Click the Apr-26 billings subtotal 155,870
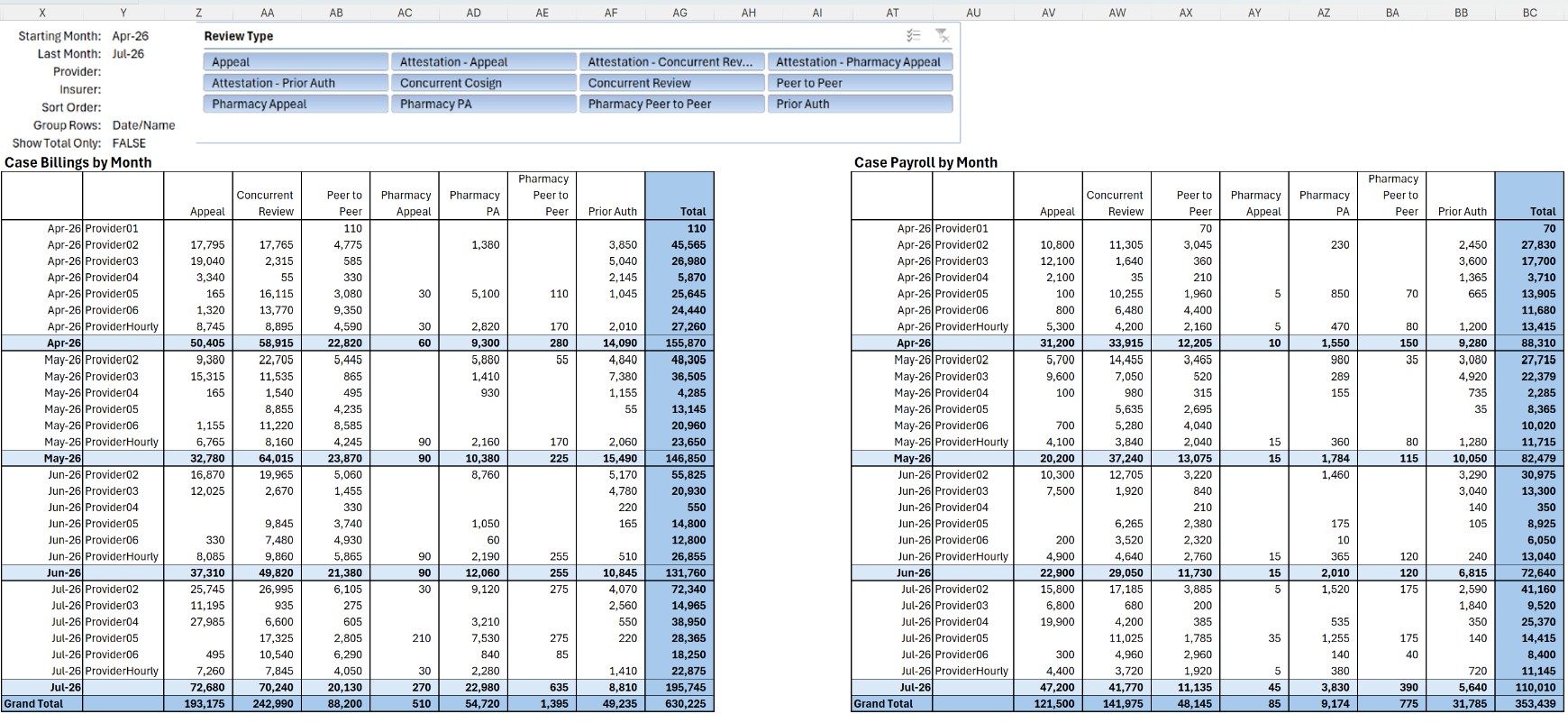Screen dimensions: 1568x723 pos(685,343)
